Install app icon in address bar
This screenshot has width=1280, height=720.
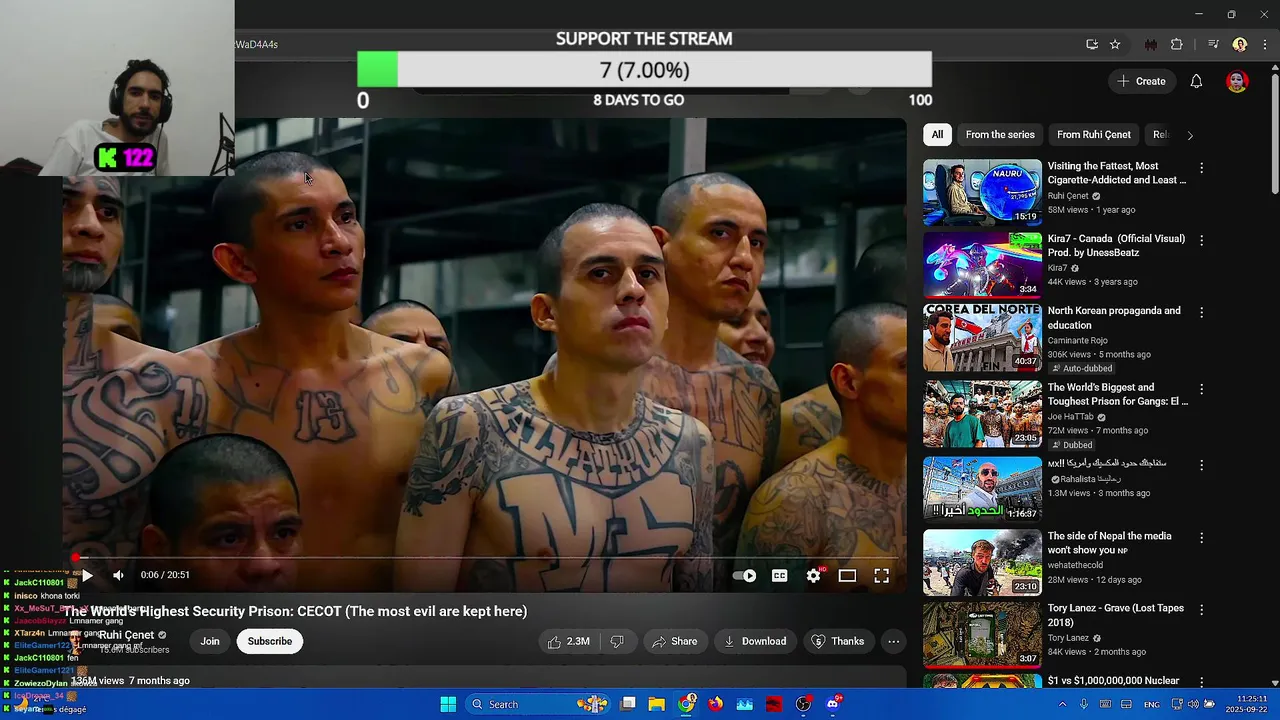point(1092,44)
